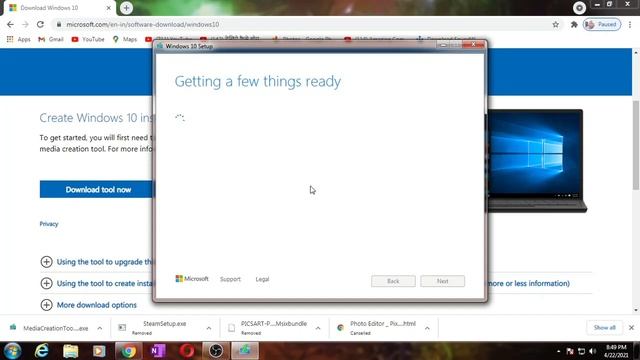Open the media player taskbar icon
Image resolution: width=640 pixels, height=360 pixels.
(99, 351)
